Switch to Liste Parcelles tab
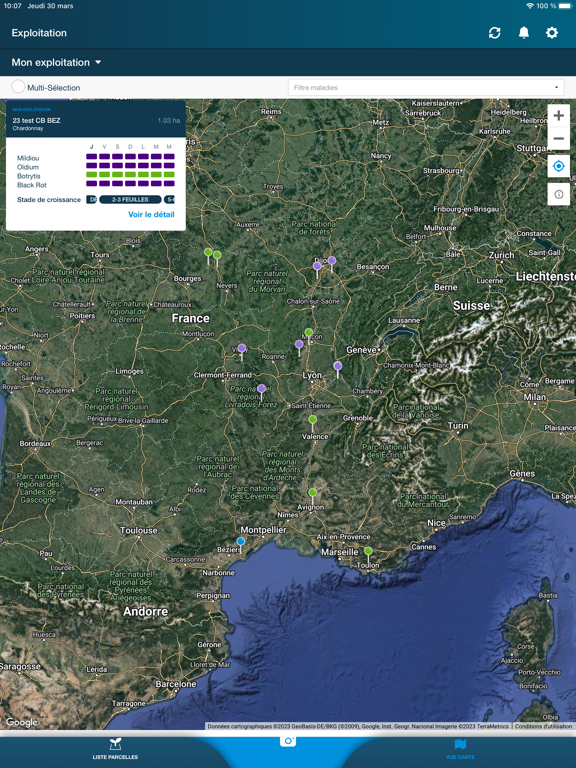576x768 pixels. (115, 749)
